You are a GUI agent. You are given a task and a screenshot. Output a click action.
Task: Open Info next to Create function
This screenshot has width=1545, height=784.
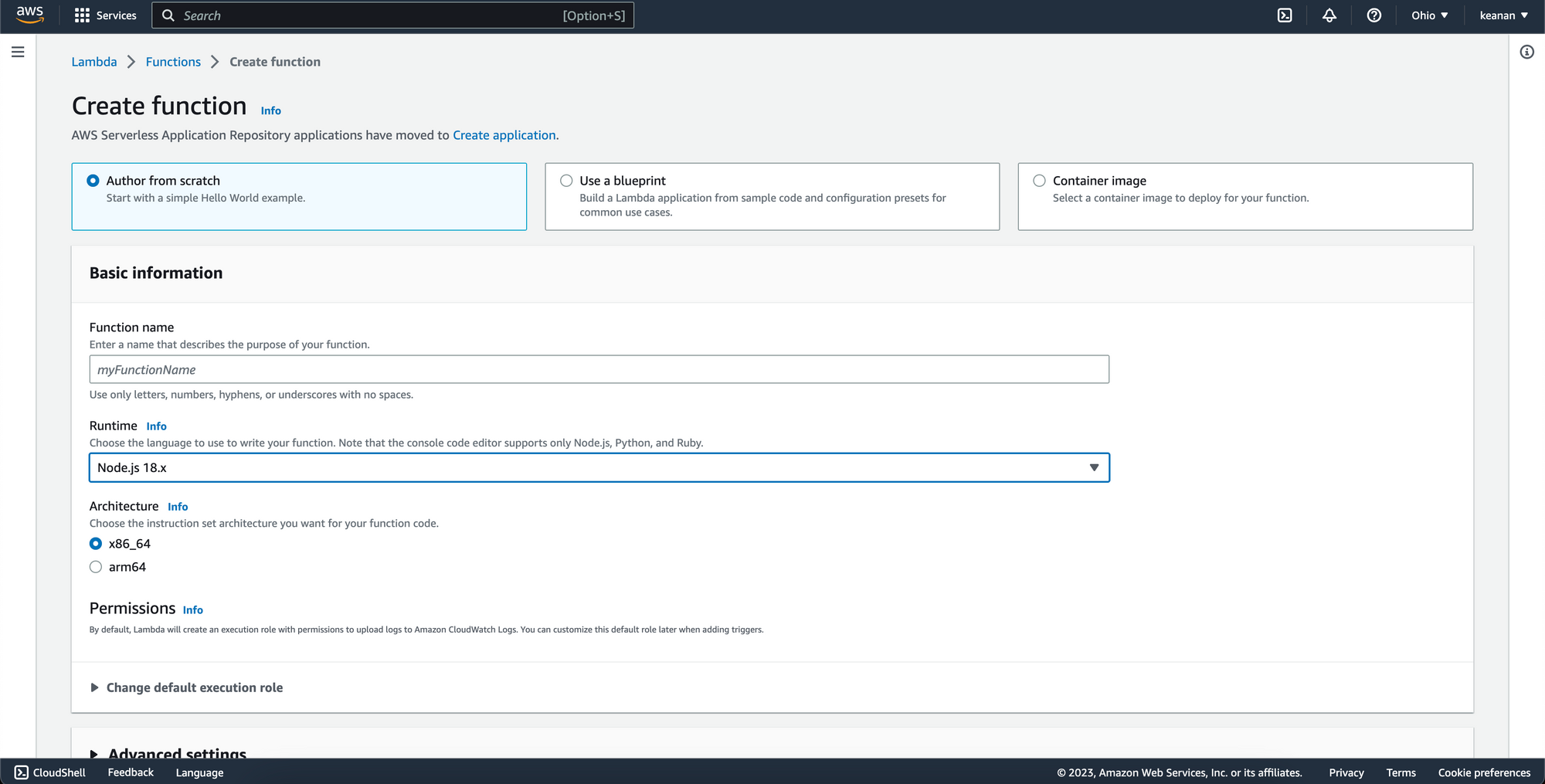[271, 110]
